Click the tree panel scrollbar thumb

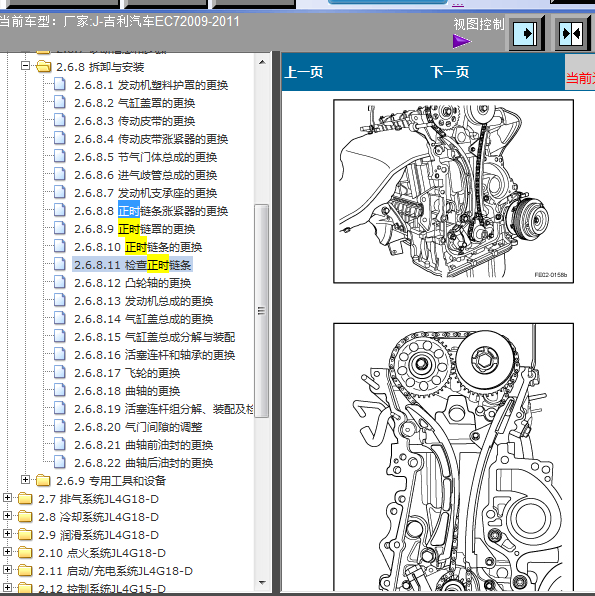tap(262, 311)
